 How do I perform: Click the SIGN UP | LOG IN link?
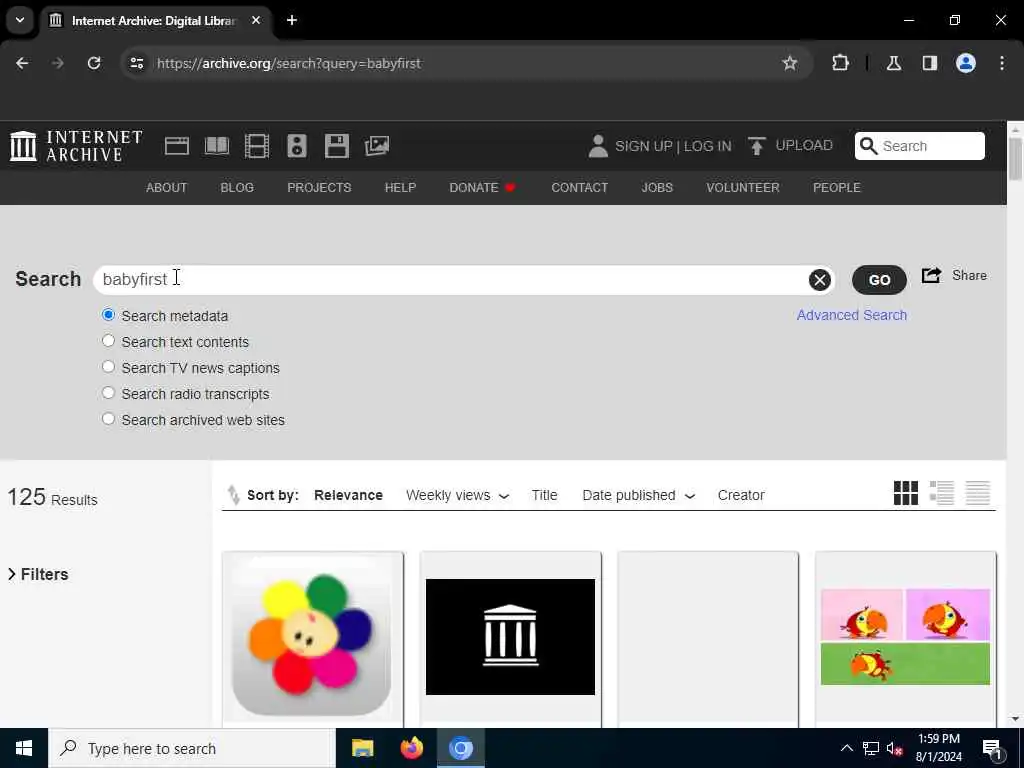tap(673, 146)
